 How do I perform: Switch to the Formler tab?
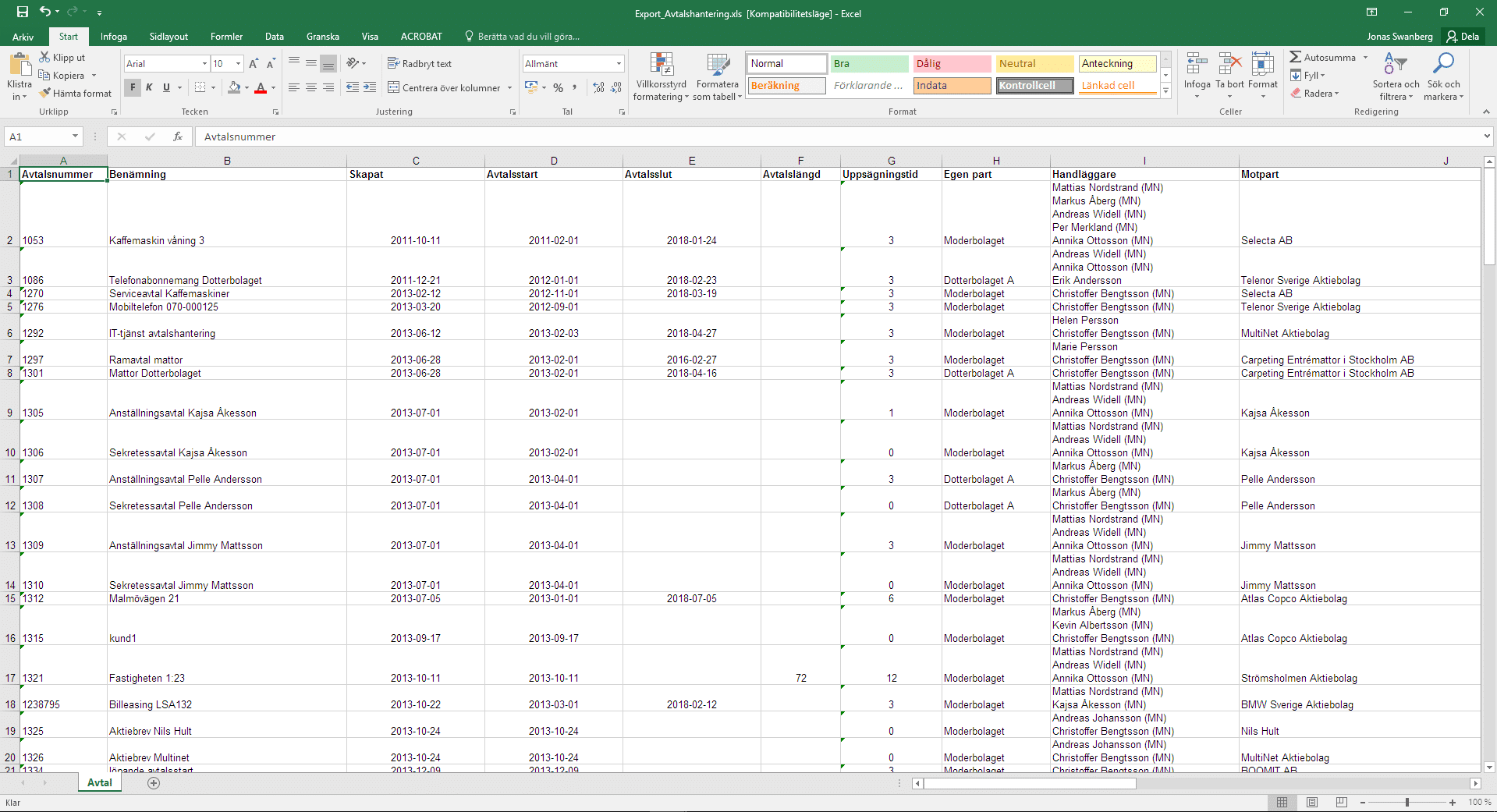point(226,37)
